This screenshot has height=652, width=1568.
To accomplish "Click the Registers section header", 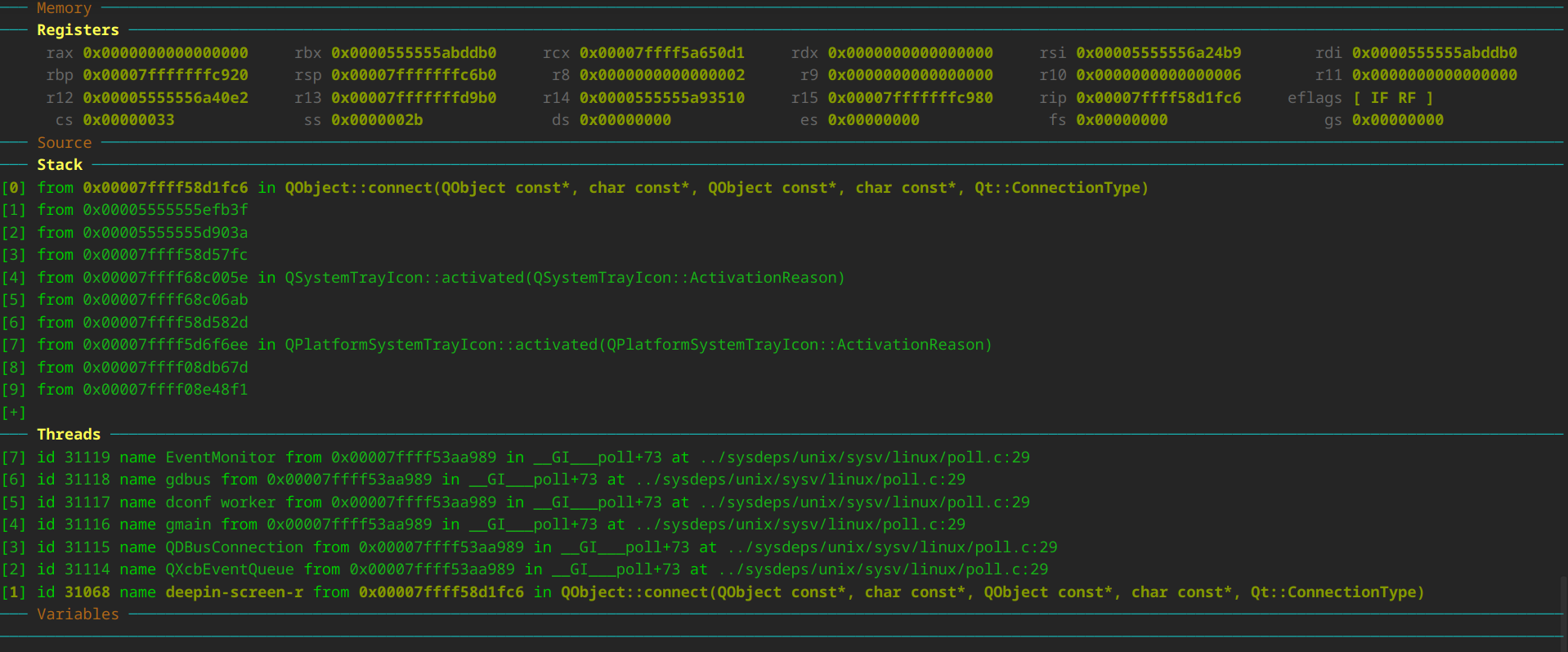I will [78, 30].
